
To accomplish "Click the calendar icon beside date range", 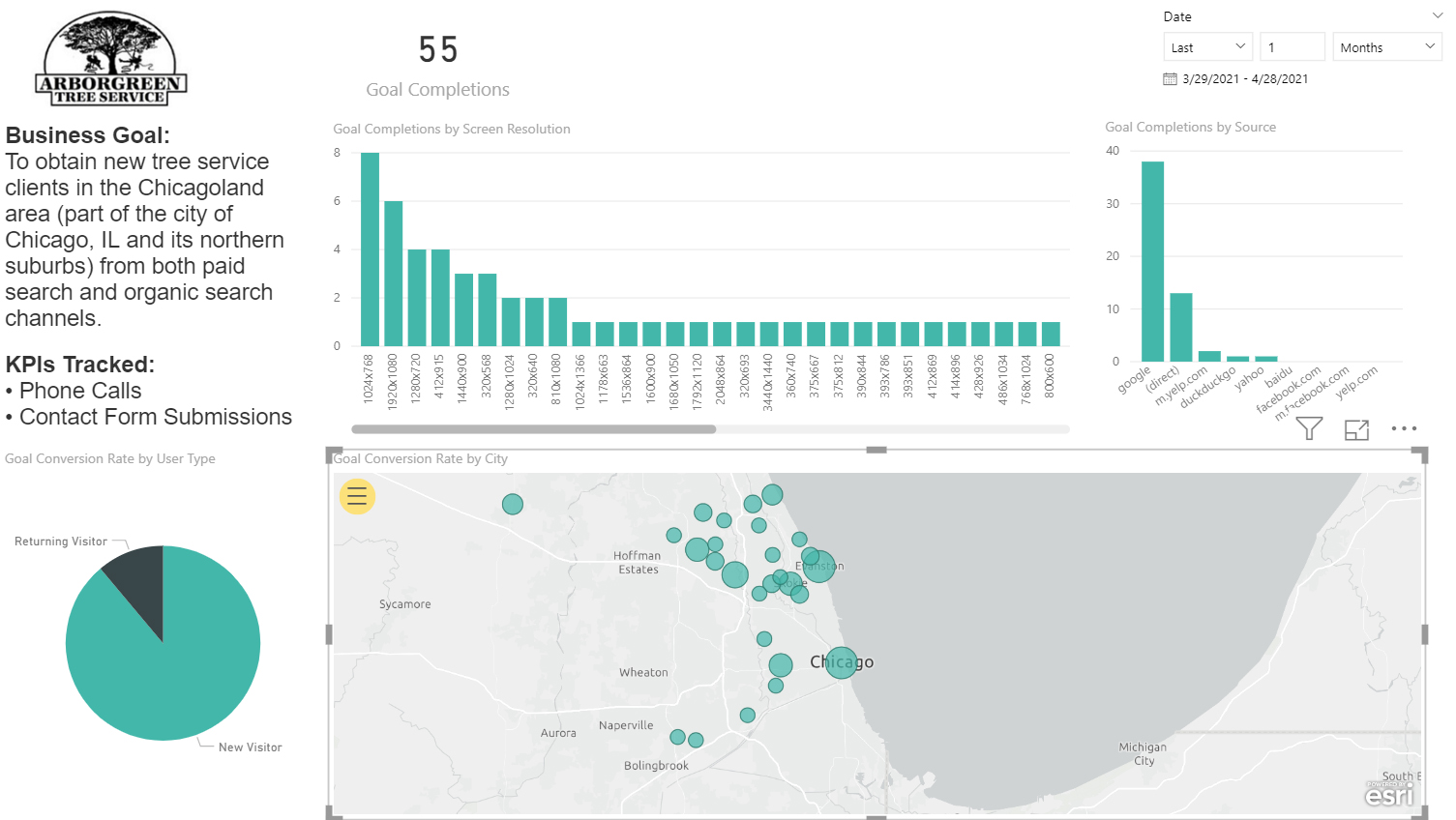I will click(1170, 79).
